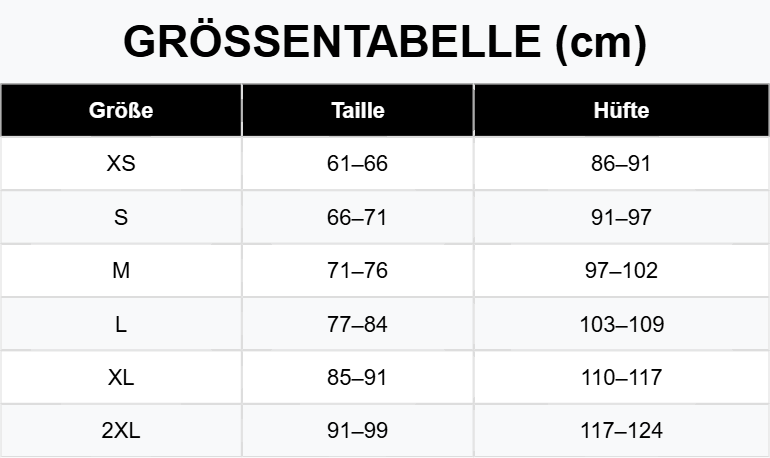This screenshot has width=770, height=458.
Task: Select the S size row label
Action: tap(121, 217)
